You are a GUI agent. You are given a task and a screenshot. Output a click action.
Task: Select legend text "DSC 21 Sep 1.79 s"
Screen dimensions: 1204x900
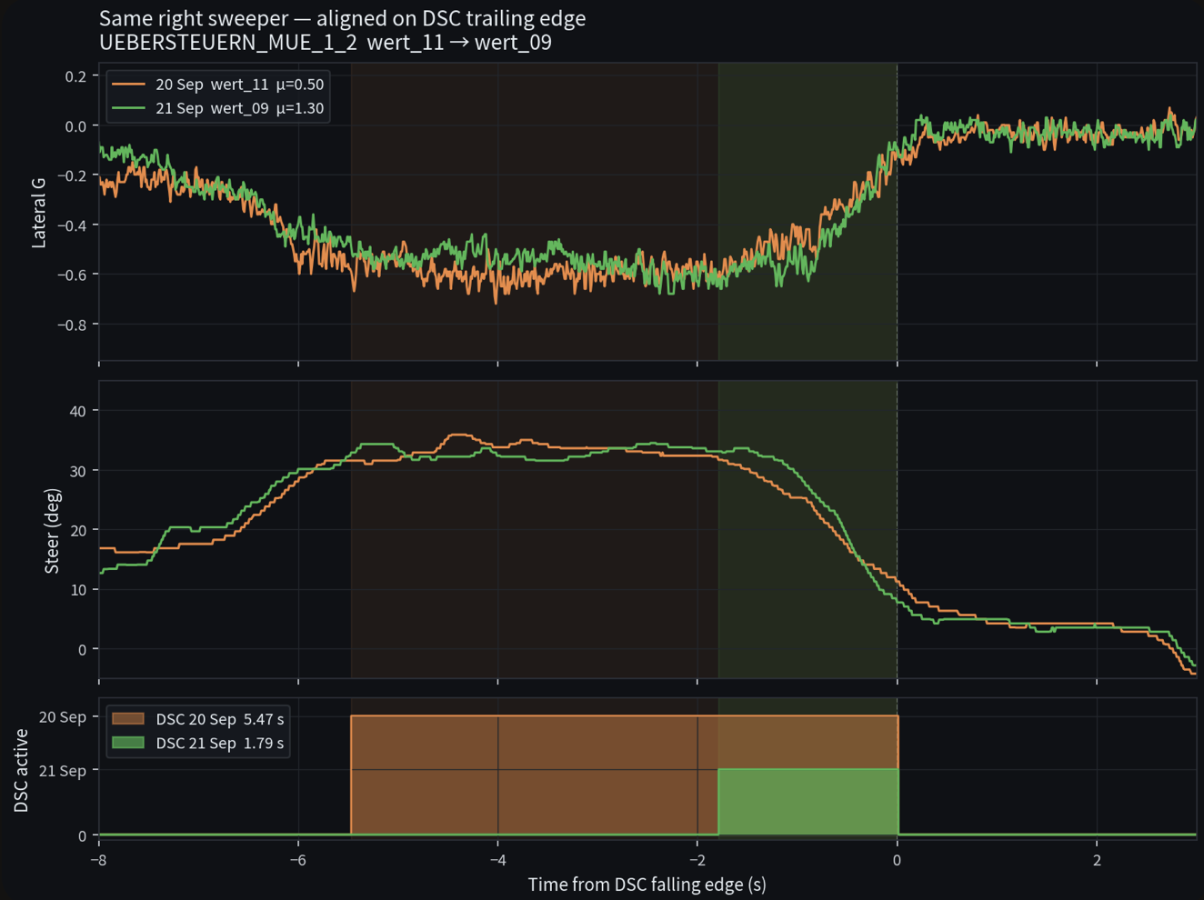point(220,743)
